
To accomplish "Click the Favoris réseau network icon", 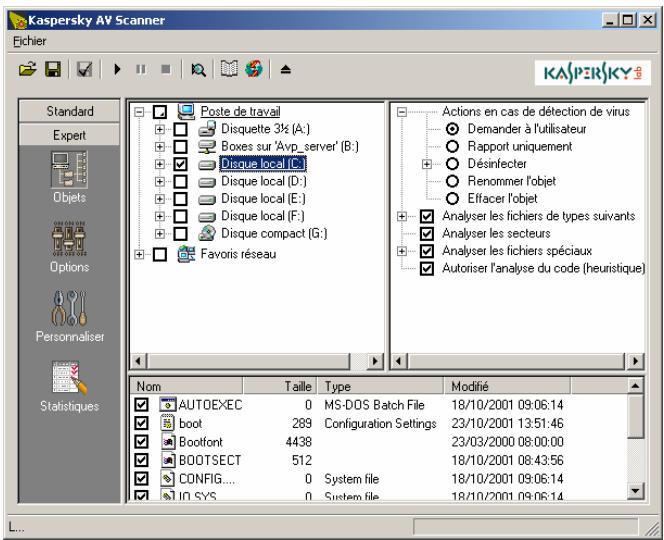I will pyautogui.click(x=186, y=254).
